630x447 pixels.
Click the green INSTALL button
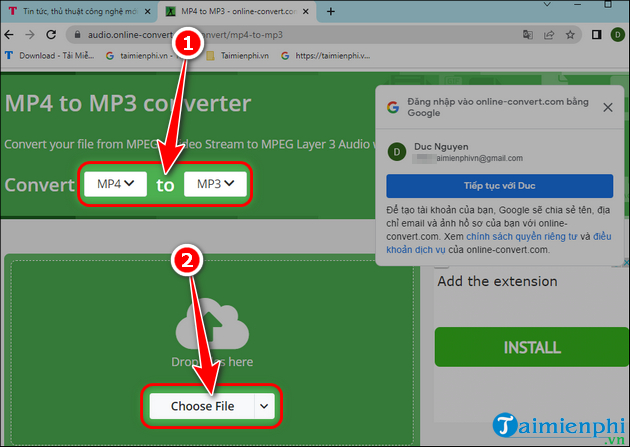click(x=532, y=347)
